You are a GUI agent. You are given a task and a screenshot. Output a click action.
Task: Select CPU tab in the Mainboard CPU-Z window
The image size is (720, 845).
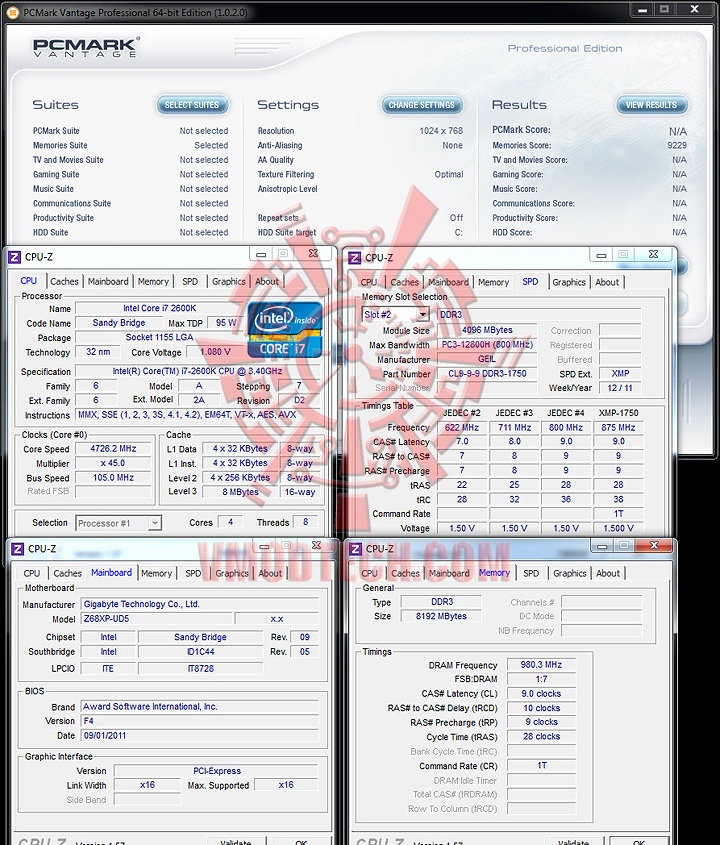[x=32, y=573]
